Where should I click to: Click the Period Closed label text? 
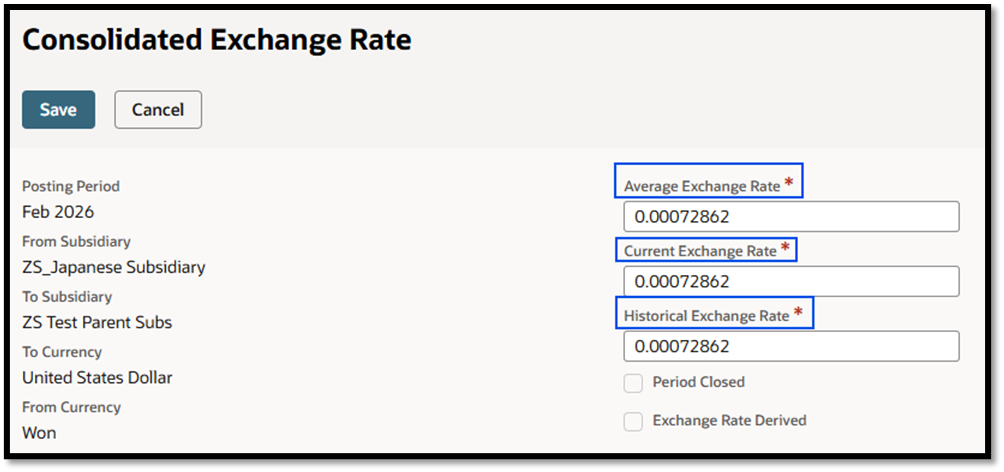click(698, 382)
